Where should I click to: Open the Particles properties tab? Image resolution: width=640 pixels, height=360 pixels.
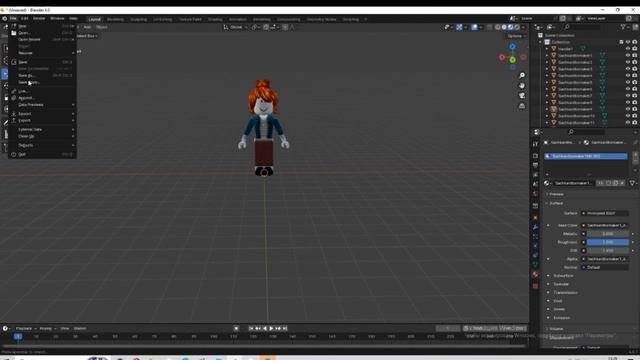536,236
